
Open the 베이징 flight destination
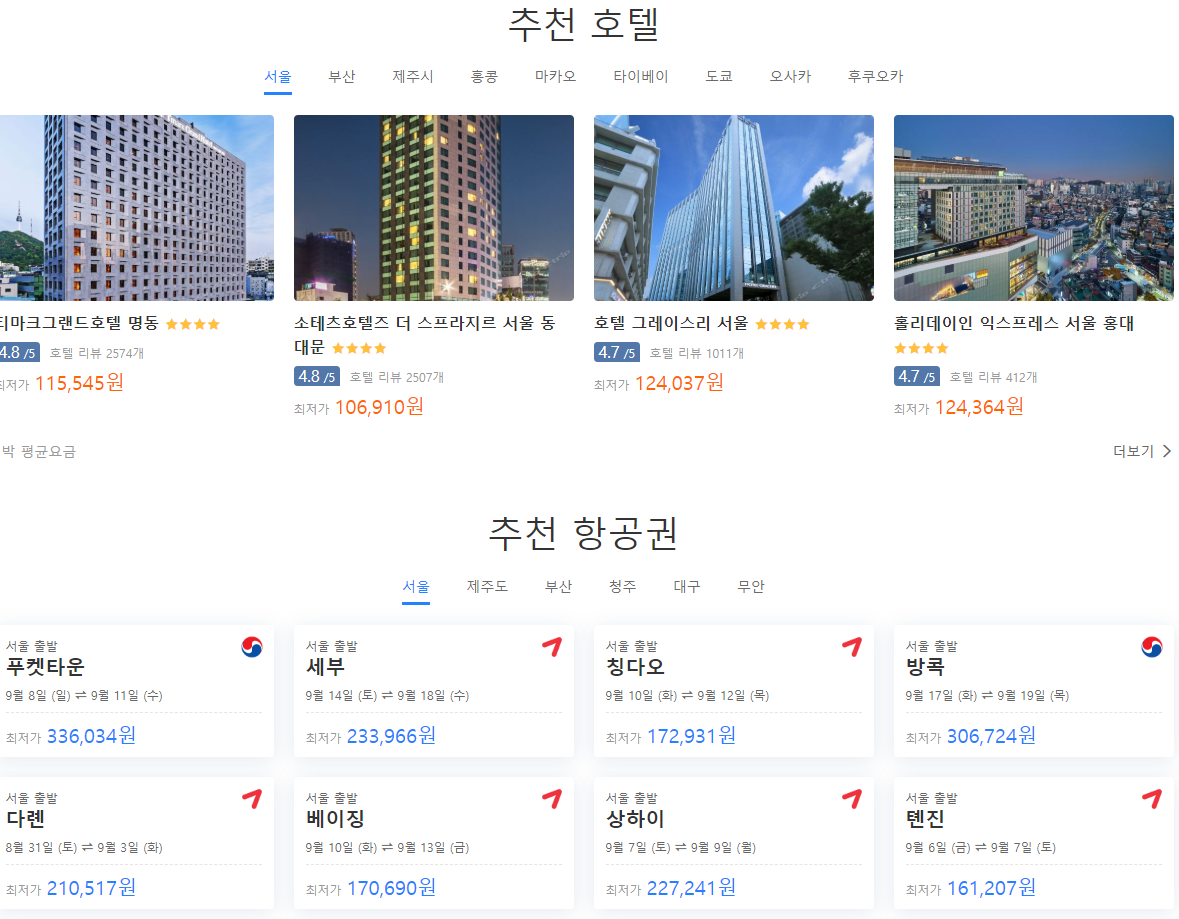point(335,819)
